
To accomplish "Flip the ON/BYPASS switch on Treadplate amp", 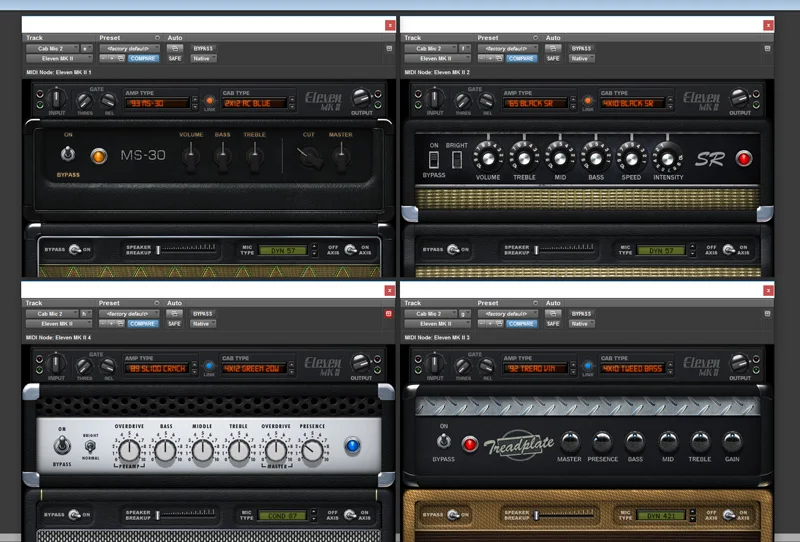I will click(443, 440).
